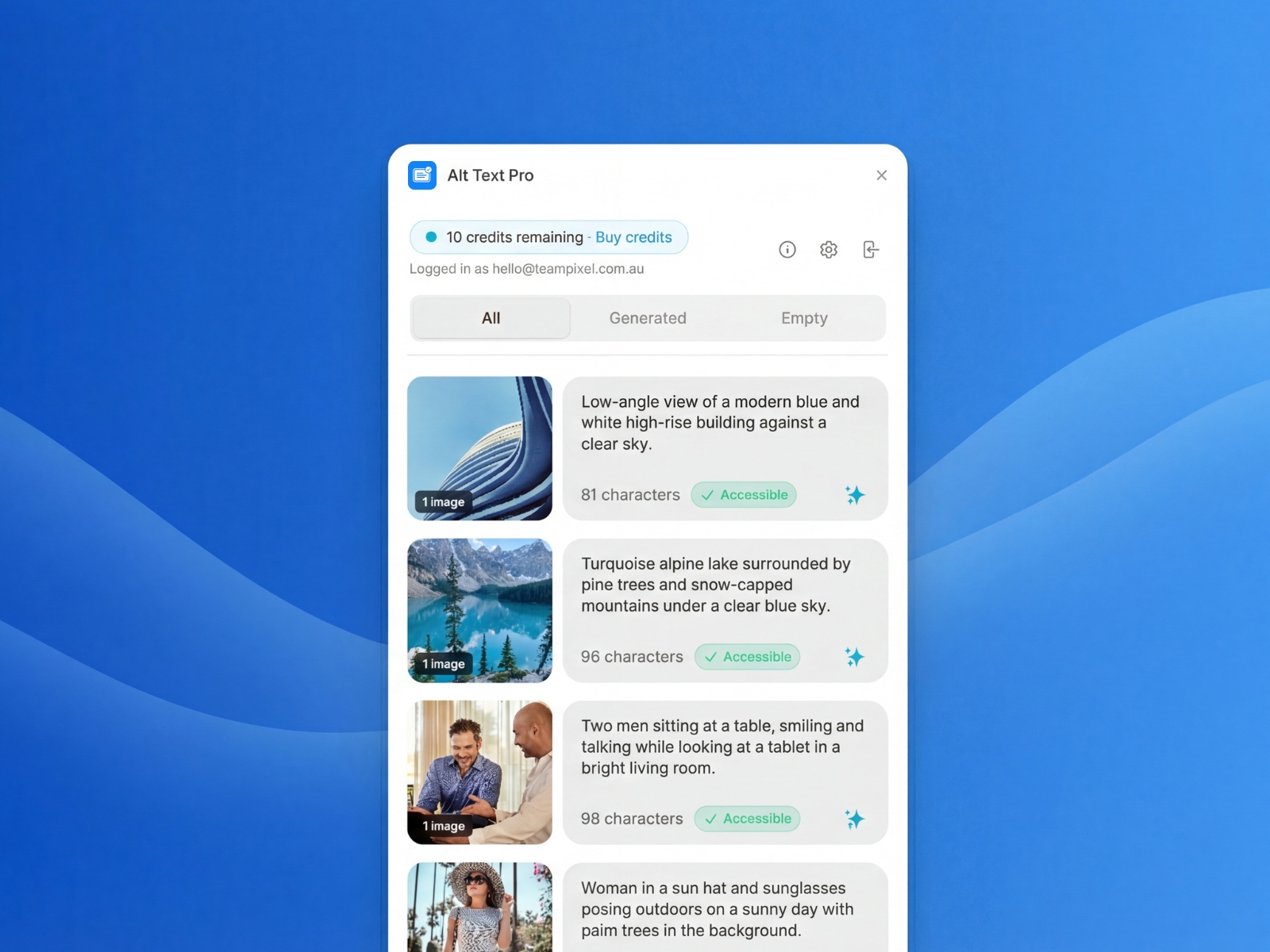Screen dimensions: 1270x952
Task: Click the logged-in email address text
Action: point(527,268)
